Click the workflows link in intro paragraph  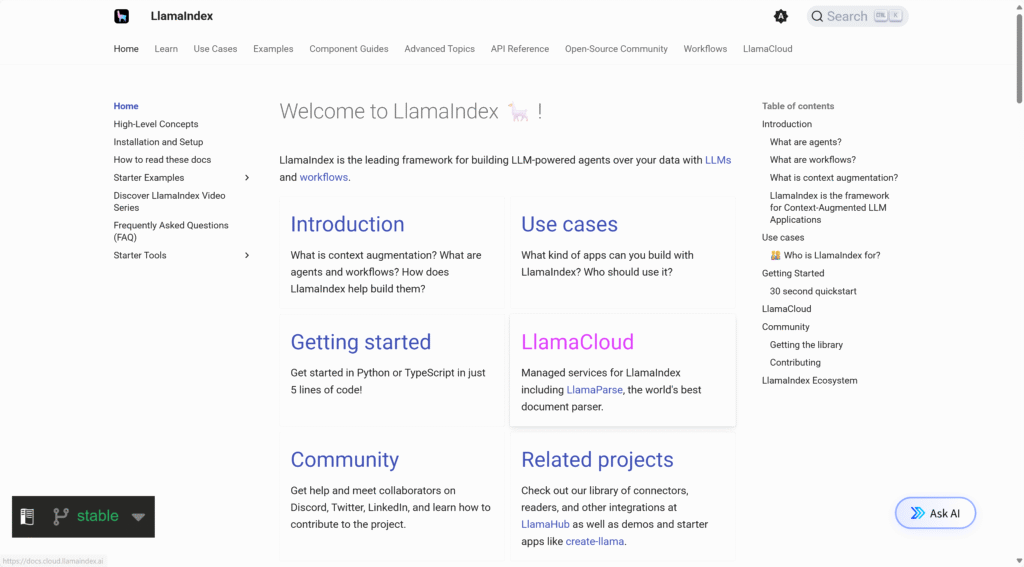pos(323,177)
